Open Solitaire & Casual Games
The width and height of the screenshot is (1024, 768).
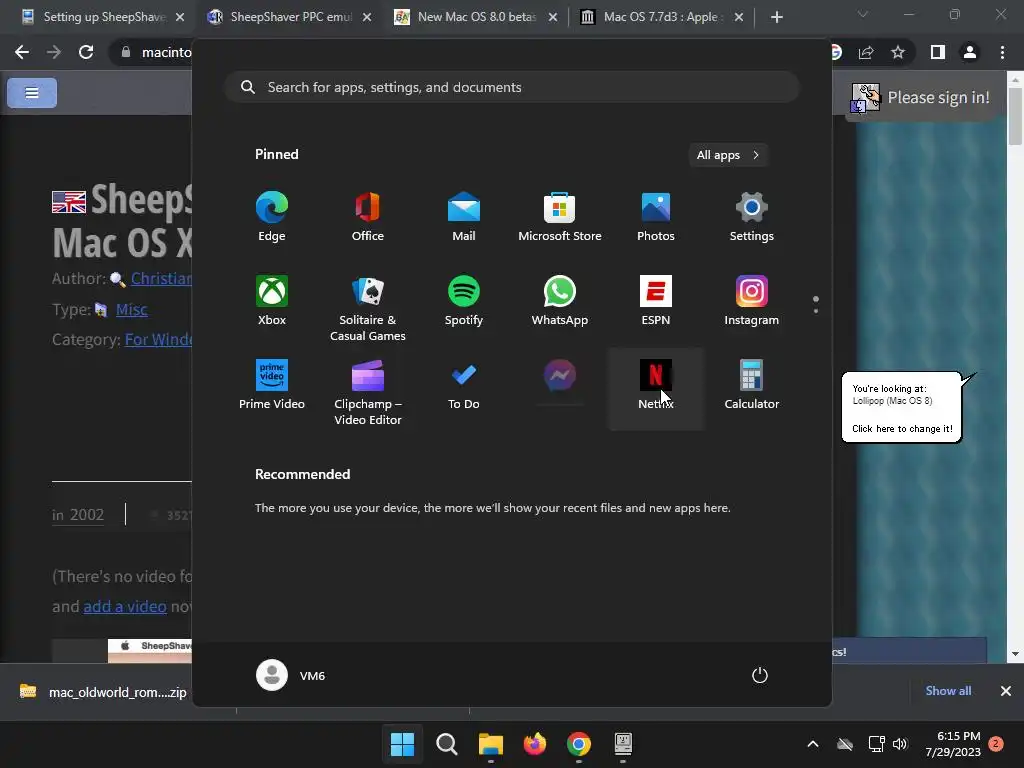point(368,308)
